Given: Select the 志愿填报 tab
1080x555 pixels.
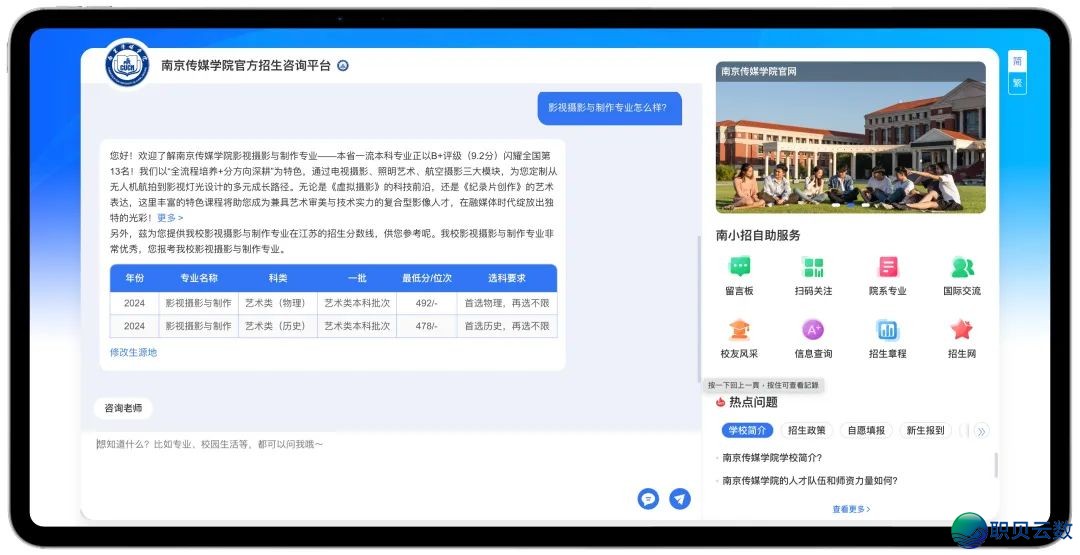Looking at the screenshot, I should pos(866,430).
